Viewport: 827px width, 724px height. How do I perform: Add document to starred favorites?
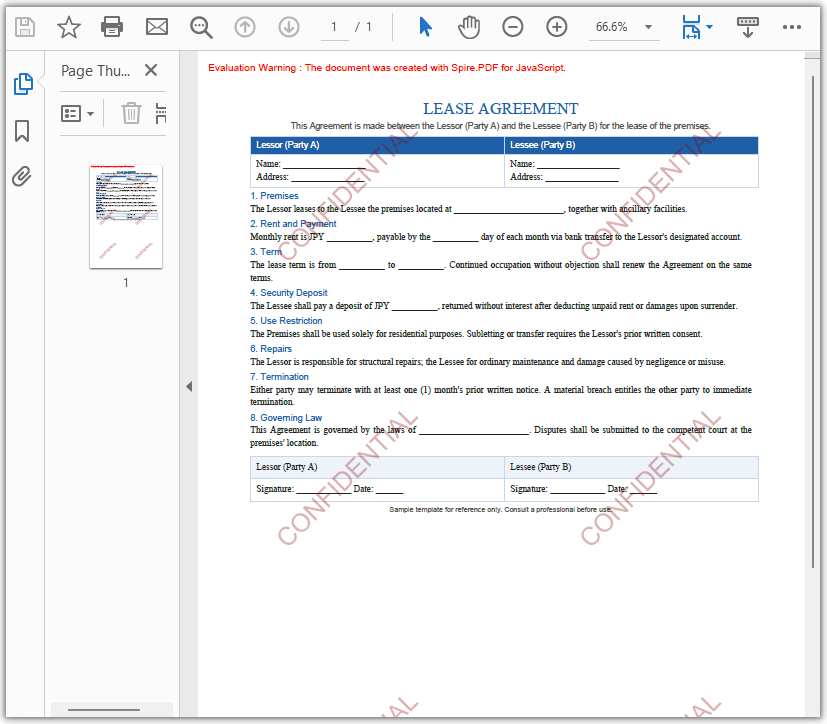click(x=69, y=26)
